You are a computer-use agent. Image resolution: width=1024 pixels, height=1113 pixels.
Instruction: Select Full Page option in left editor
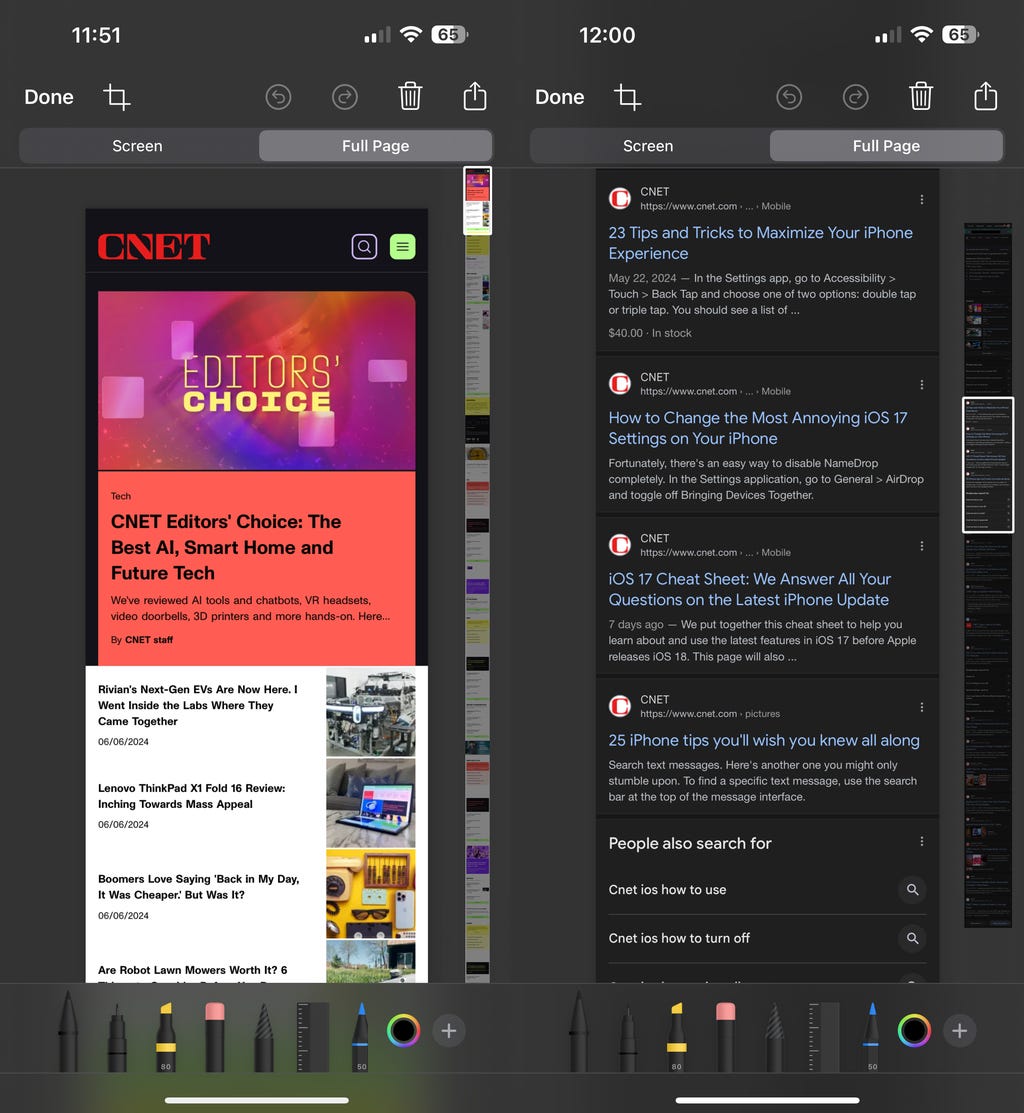[x=375, y=146]
